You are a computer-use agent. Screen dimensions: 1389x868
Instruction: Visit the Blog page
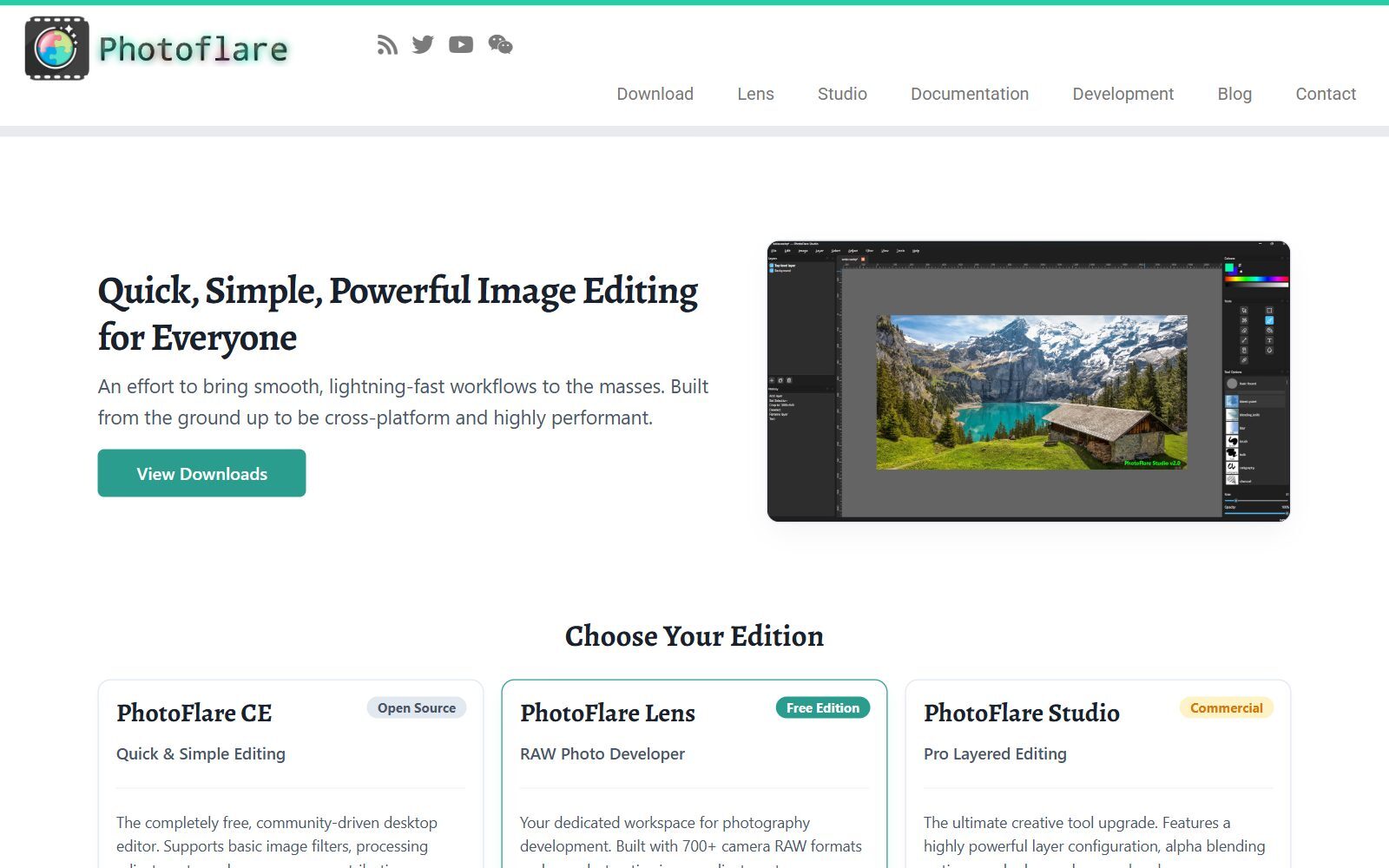[1234, 94]
